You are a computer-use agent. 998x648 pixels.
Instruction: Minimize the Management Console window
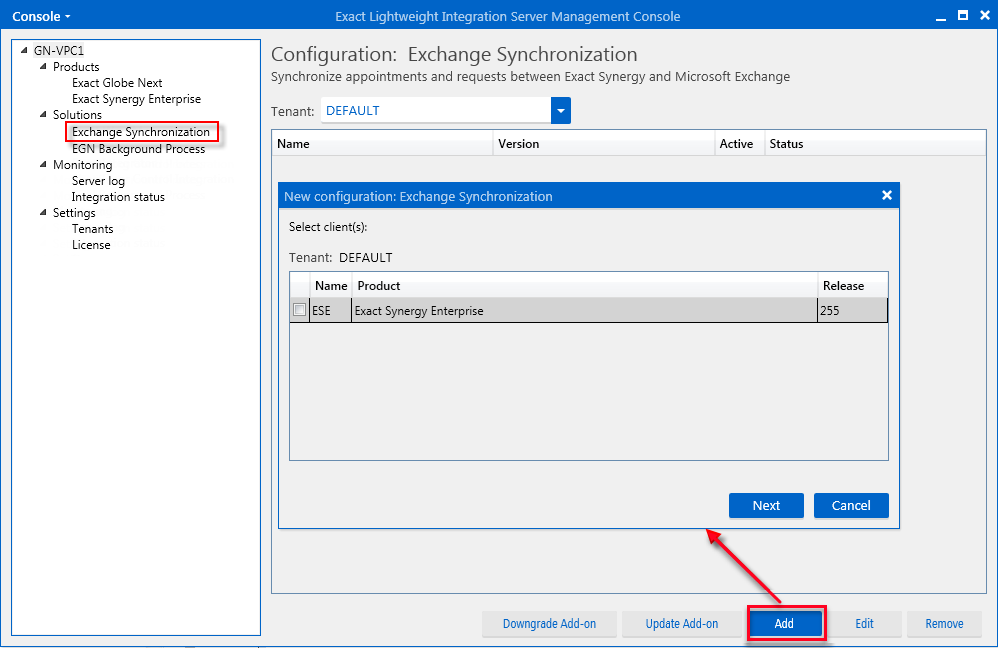pos(941,17)
